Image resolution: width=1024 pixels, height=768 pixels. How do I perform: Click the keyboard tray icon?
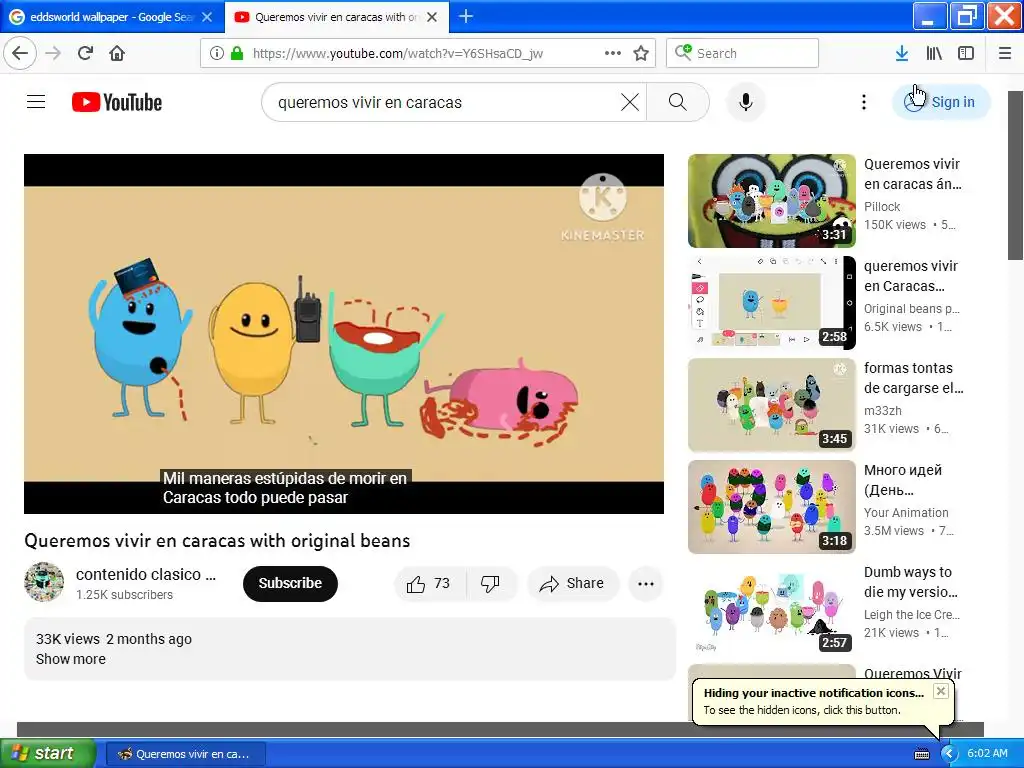pyautogui.click(x=921, y=754)
